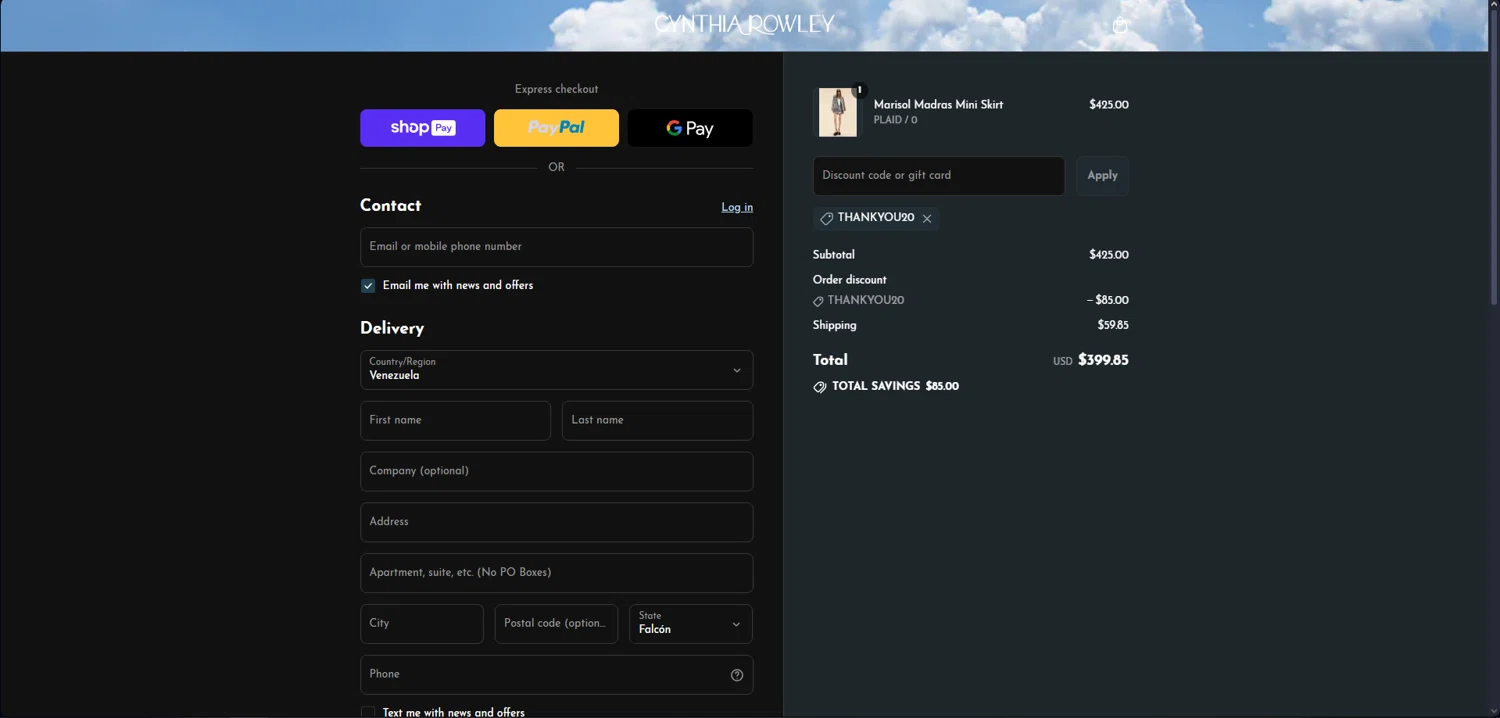Pay with Google Pay express checkout
Viewport: 1500px width, 718px height.
point(690,128)
